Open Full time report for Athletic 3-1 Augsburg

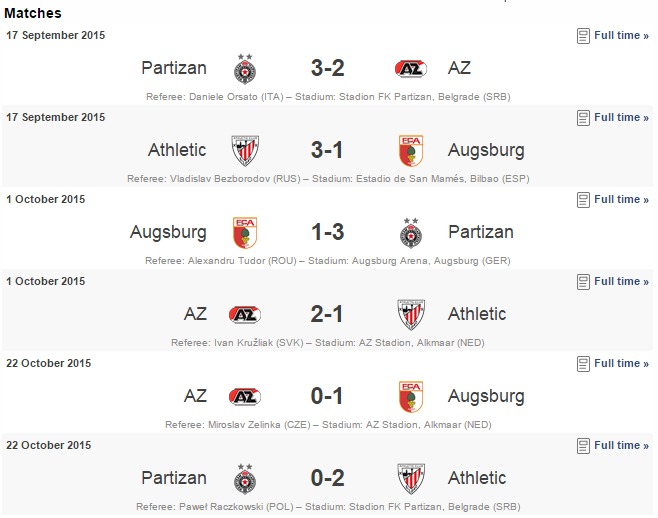[621, 118]
